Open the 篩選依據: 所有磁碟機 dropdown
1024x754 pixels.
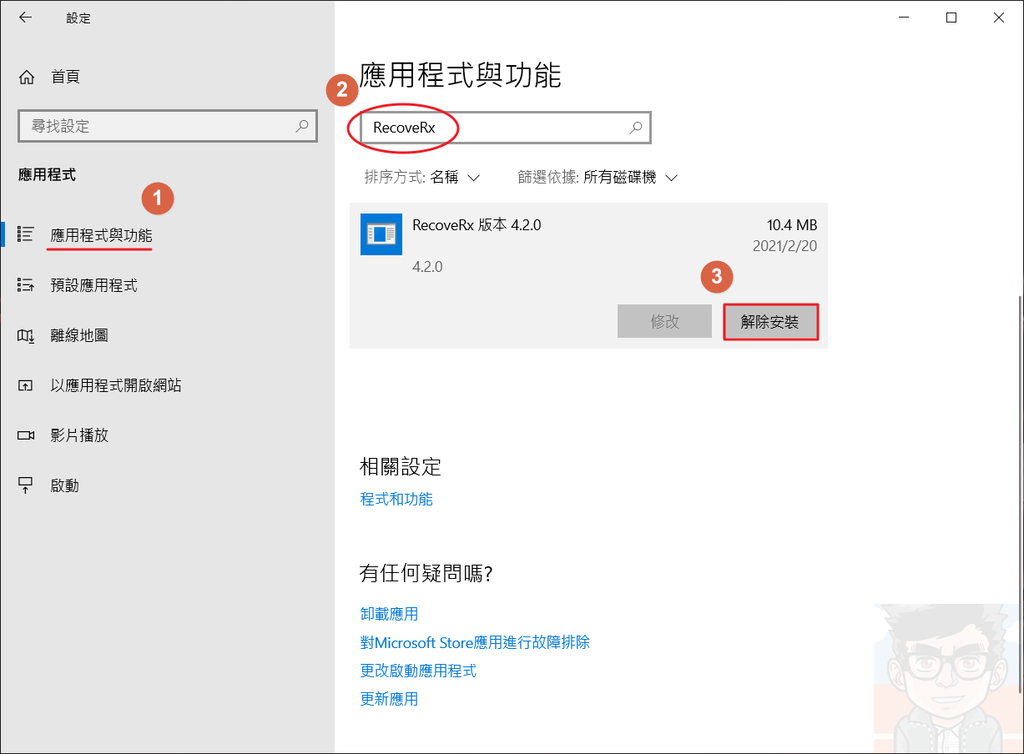point(598,177)
